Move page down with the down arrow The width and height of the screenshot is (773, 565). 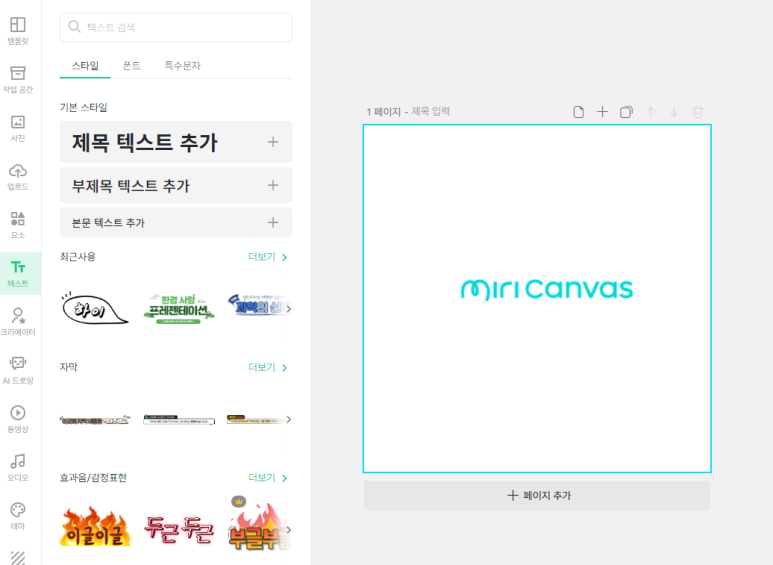(674, 112)
